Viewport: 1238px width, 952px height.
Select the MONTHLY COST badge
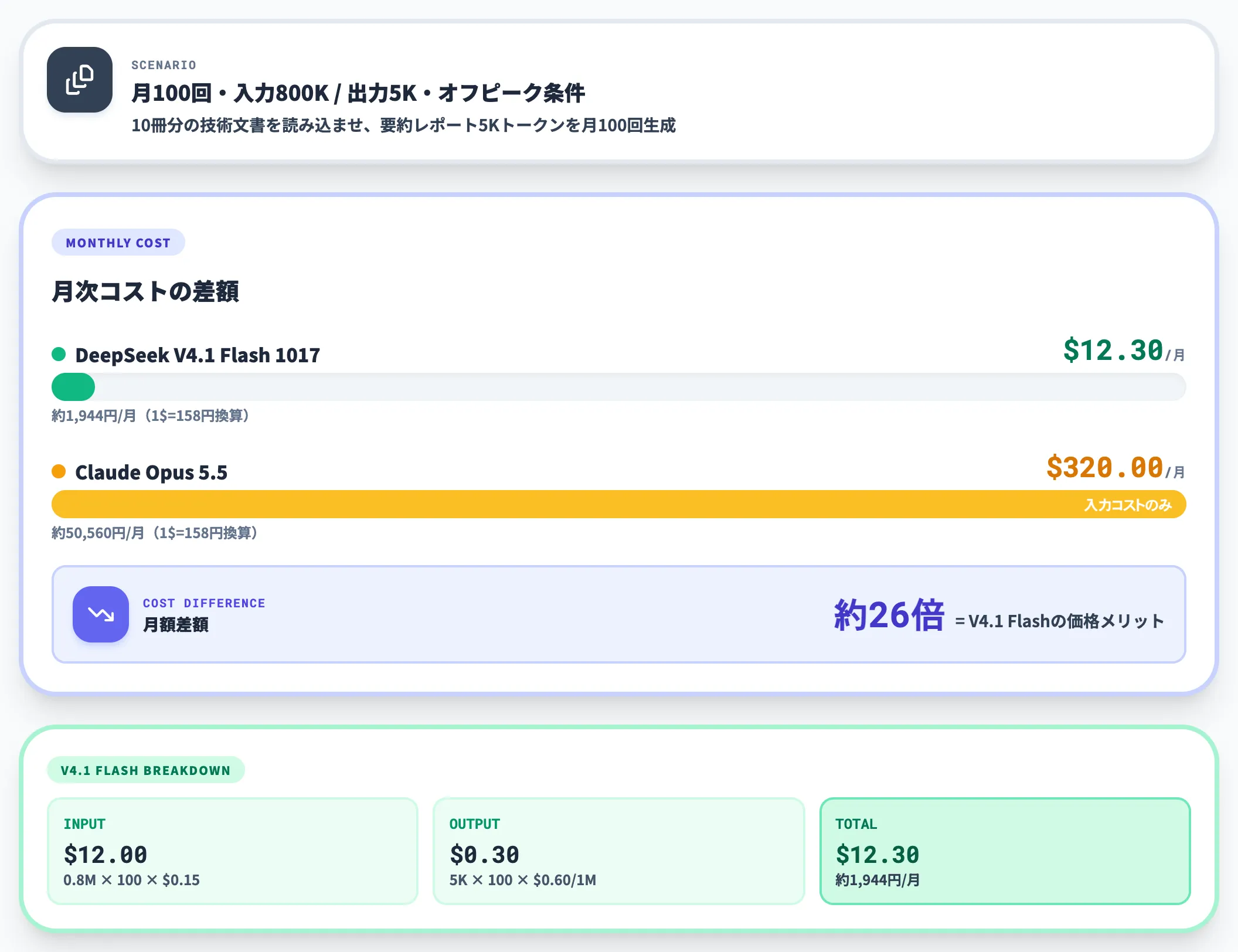tap(118, 243)
